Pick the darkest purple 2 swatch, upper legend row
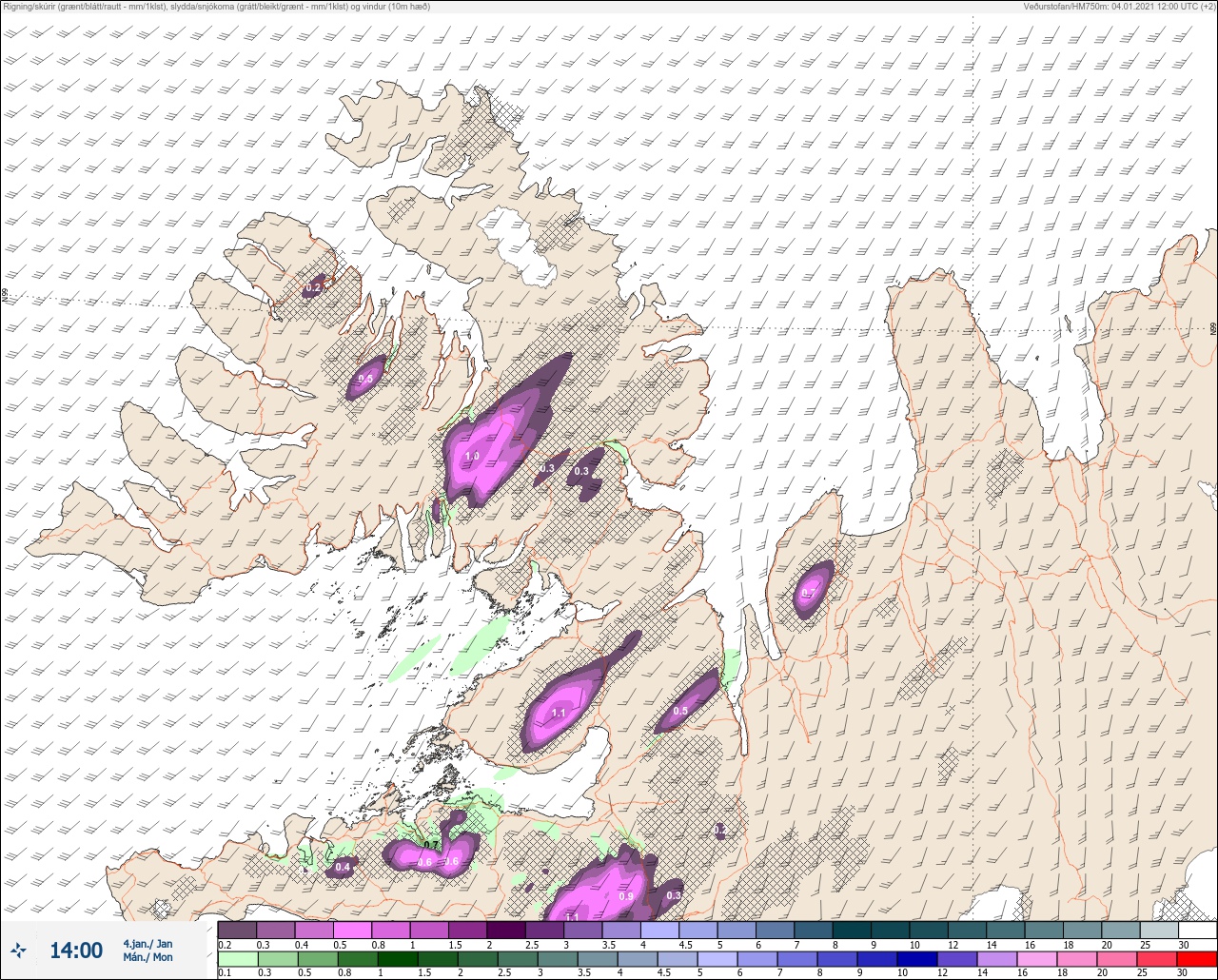1218x980 pixels. [506, 930]
